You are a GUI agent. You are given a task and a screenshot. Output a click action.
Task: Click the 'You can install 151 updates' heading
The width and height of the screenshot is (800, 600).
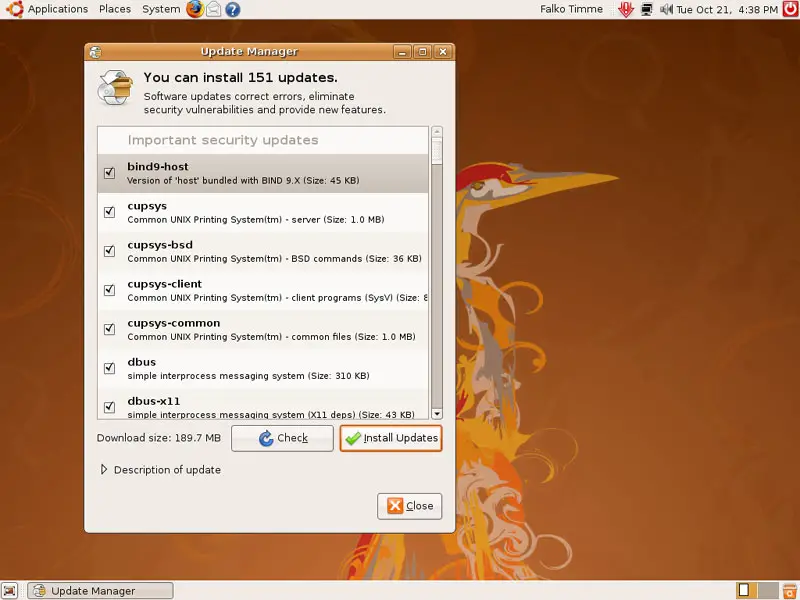(x=240, y=78)
